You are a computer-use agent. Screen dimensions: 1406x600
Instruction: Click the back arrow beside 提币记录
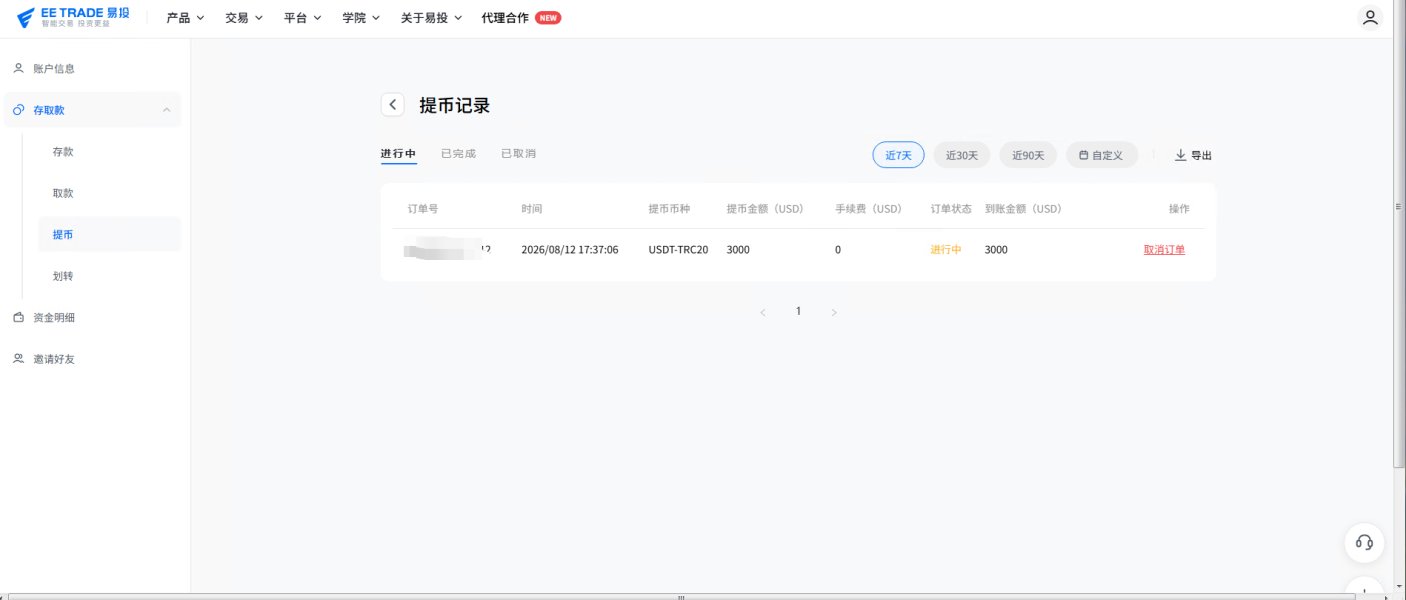coord(393,105)
